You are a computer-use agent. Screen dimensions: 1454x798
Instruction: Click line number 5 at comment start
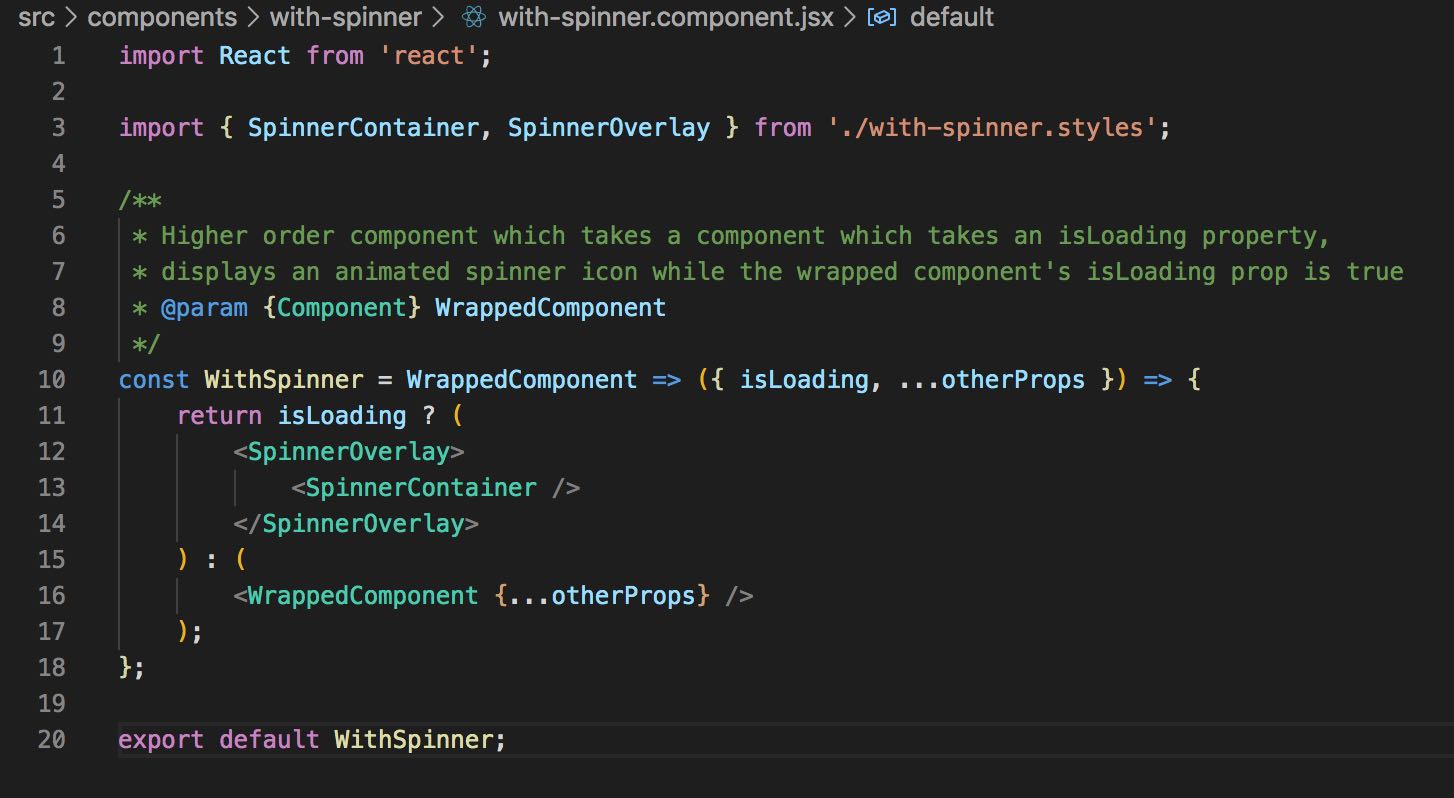tap(58, 200)
